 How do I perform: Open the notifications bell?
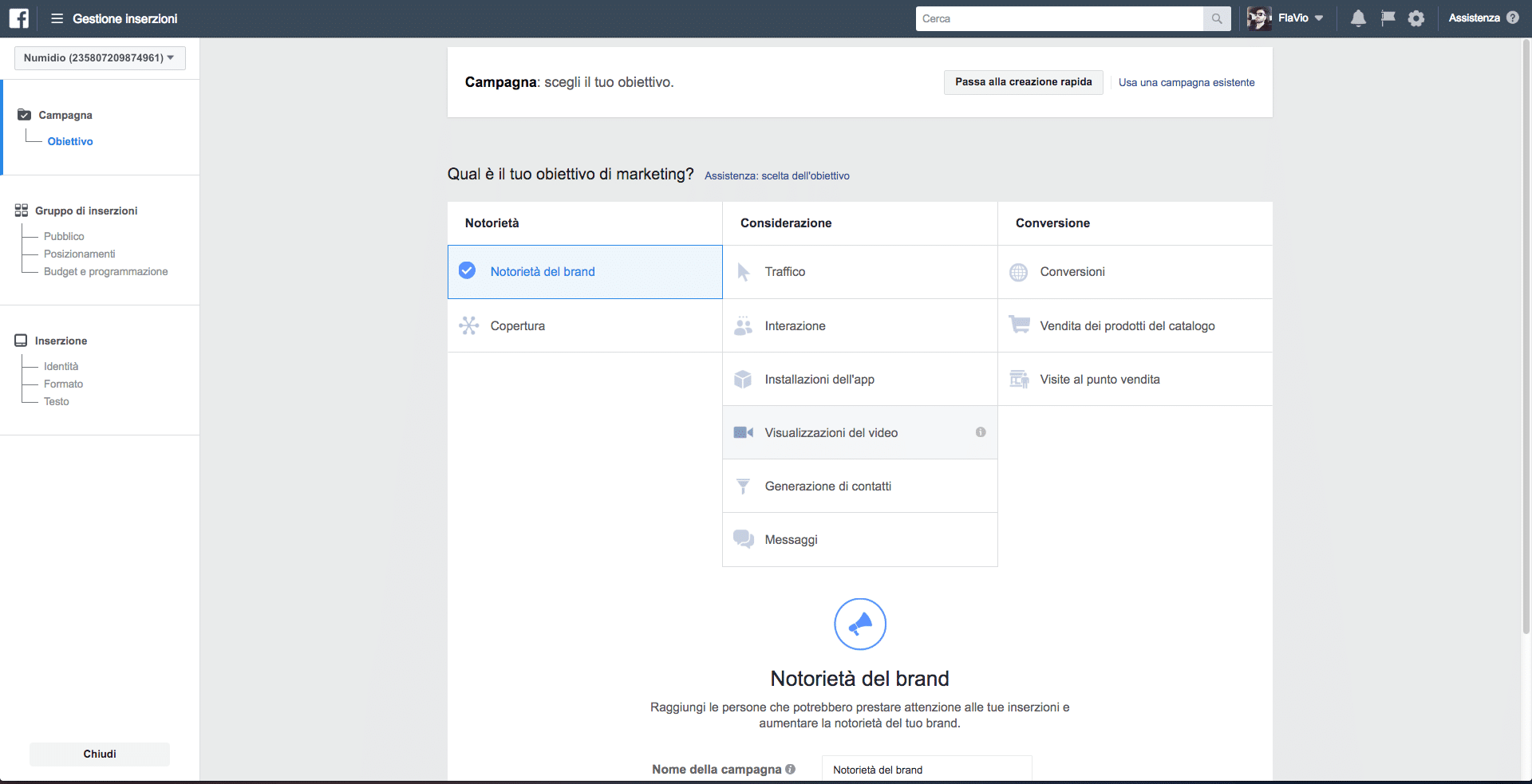(x=1358, y=18)
